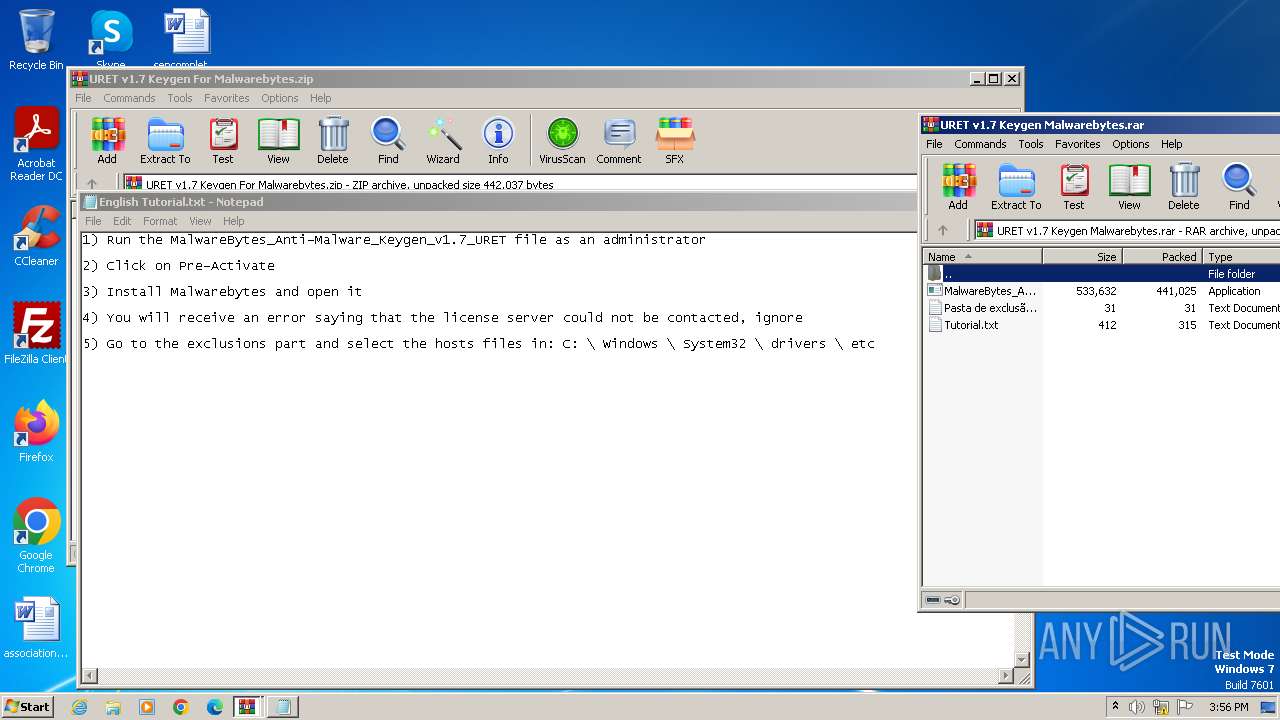This screenshot has height=720, width=1280.
Task: Click the zip archive path address field
Action: (519, 184)
